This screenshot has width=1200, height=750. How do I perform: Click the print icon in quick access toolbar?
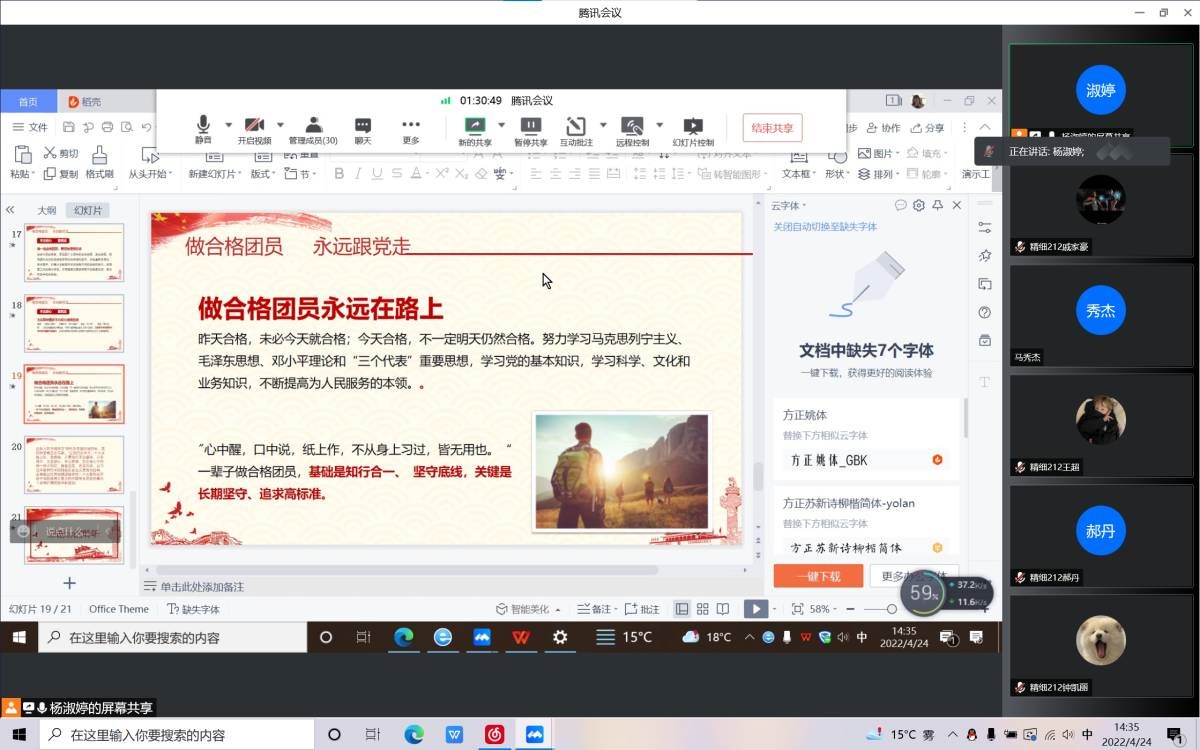tap(107, 127)
